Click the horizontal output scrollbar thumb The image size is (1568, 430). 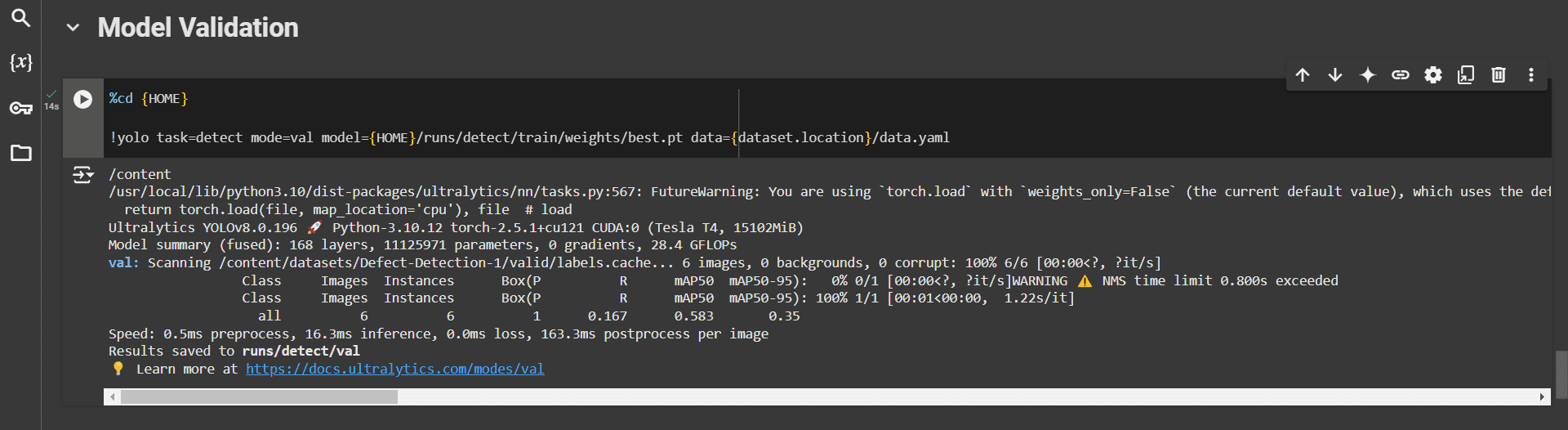pyautogui.click(x=259, y=397)
